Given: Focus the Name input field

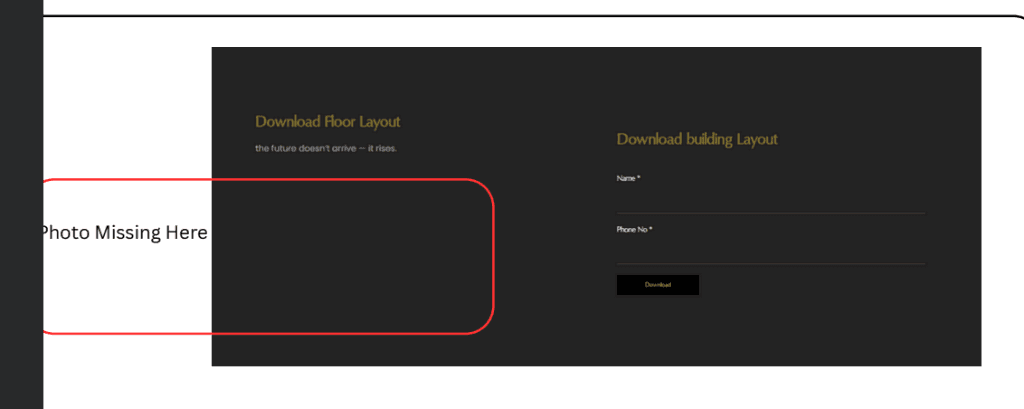Looking at the screenshot, I should coord(770,200).
